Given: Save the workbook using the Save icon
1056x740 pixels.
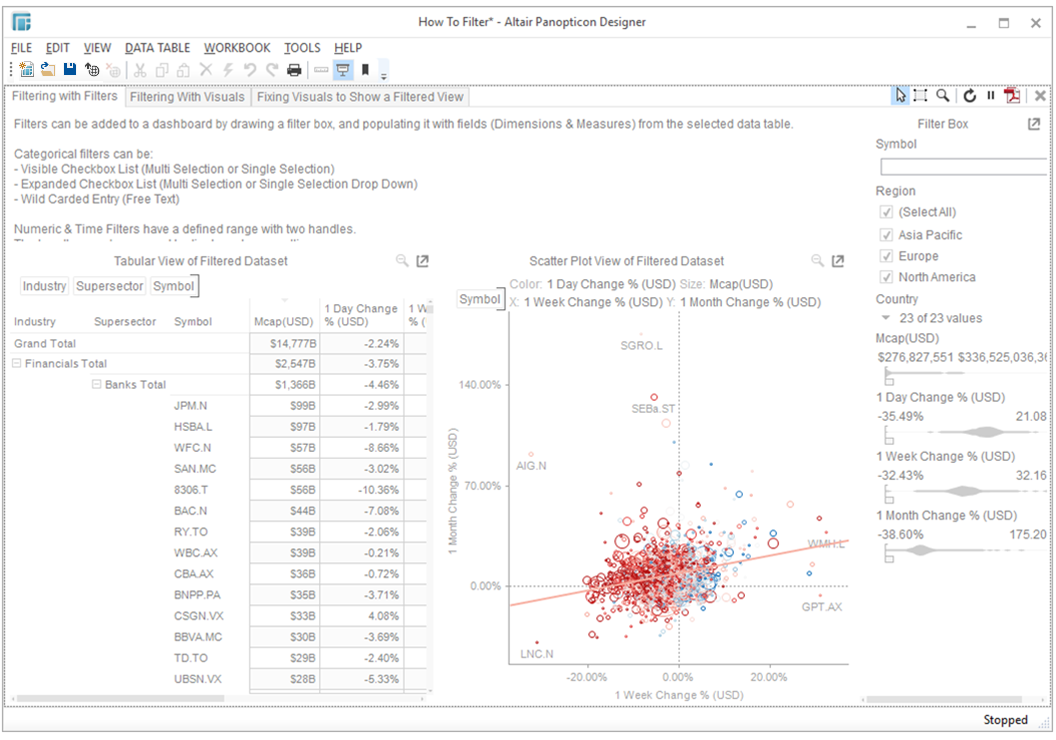Looking at the screenshot, I should [x=68, y=70].
